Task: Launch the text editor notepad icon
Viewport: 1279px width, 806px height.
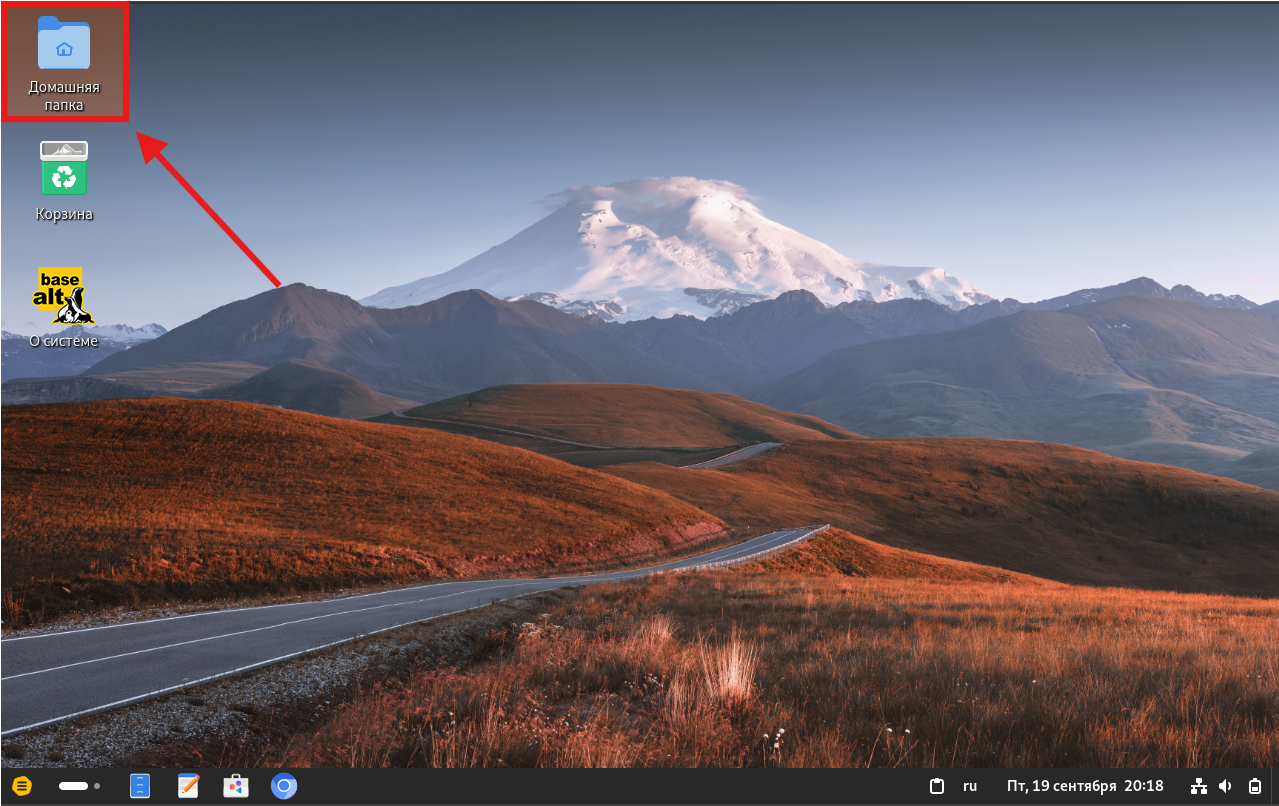Action: click(x=188, y=786)
